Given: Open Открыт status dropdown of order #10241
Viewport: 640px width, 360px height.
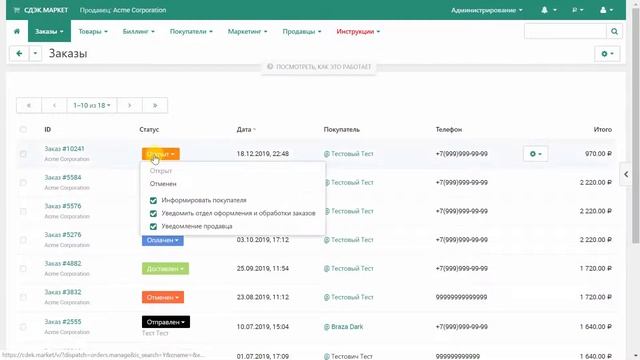Looking at the screenshot, I should [x=161, y=154].
